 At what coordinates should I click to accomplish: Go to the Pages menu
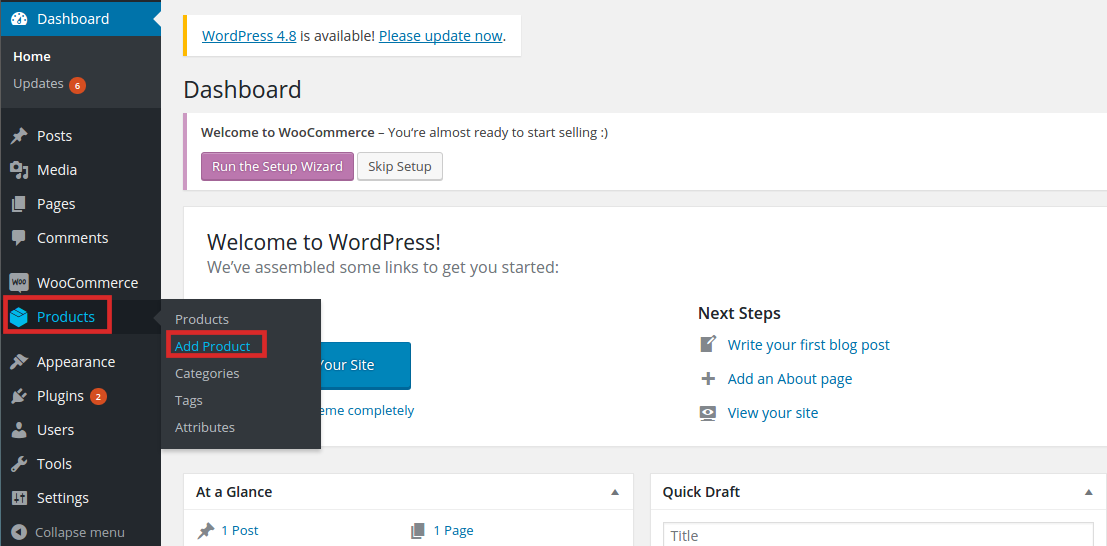(x=56, y=204)
